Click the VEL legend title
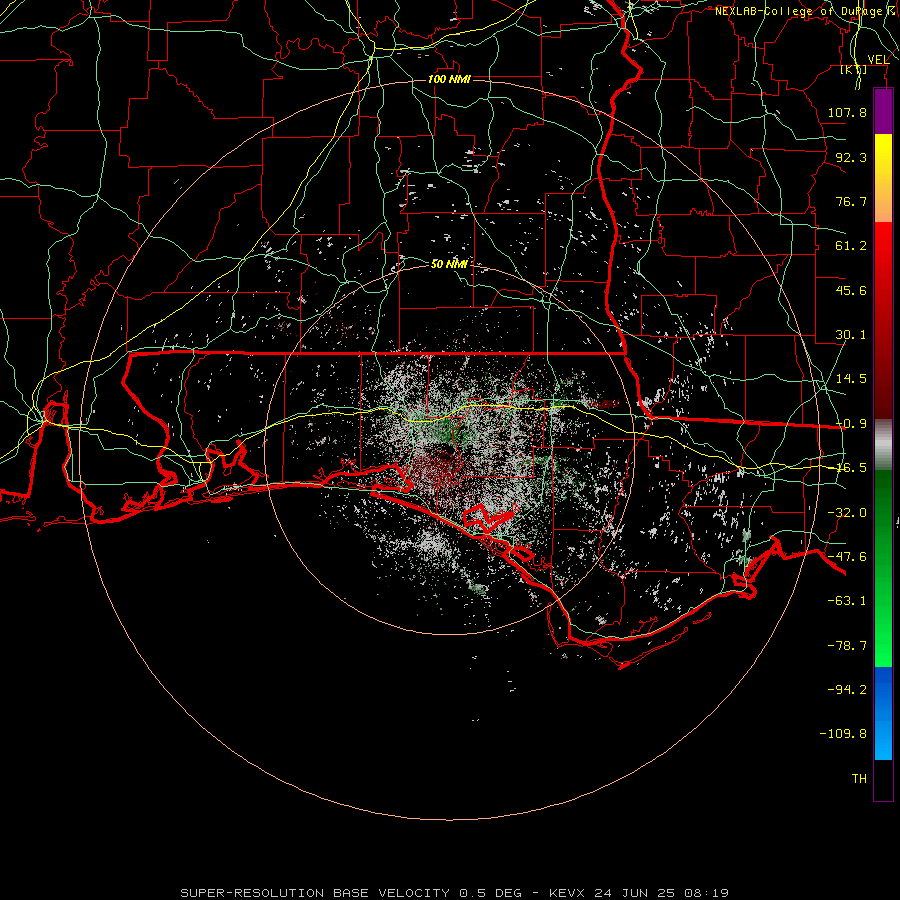 (878, 60)
